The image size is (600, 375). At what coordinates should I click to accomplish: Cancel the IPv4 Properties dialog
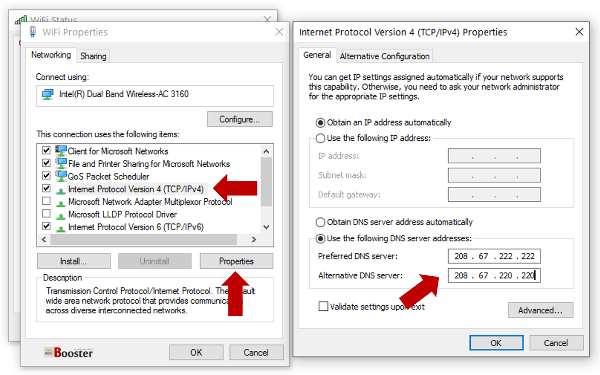click(x=556, y=343)
